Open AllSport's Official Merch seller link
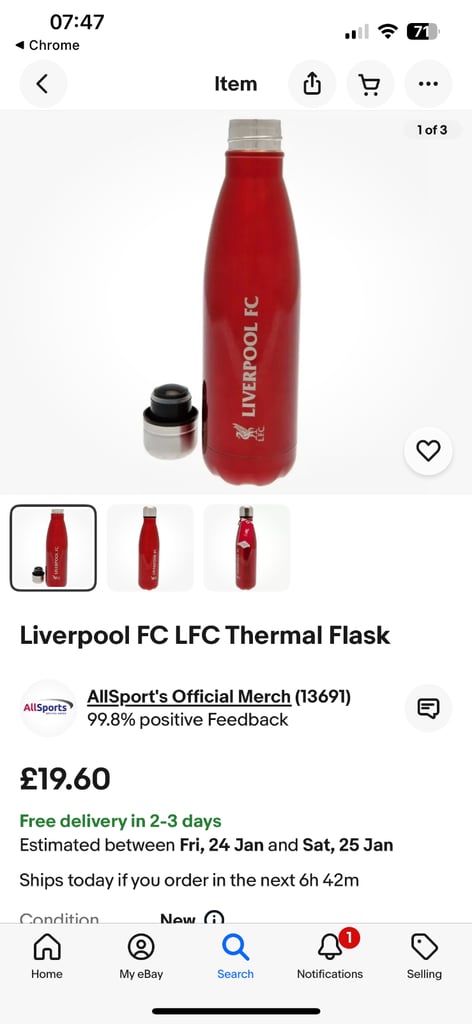 point(189,697)
